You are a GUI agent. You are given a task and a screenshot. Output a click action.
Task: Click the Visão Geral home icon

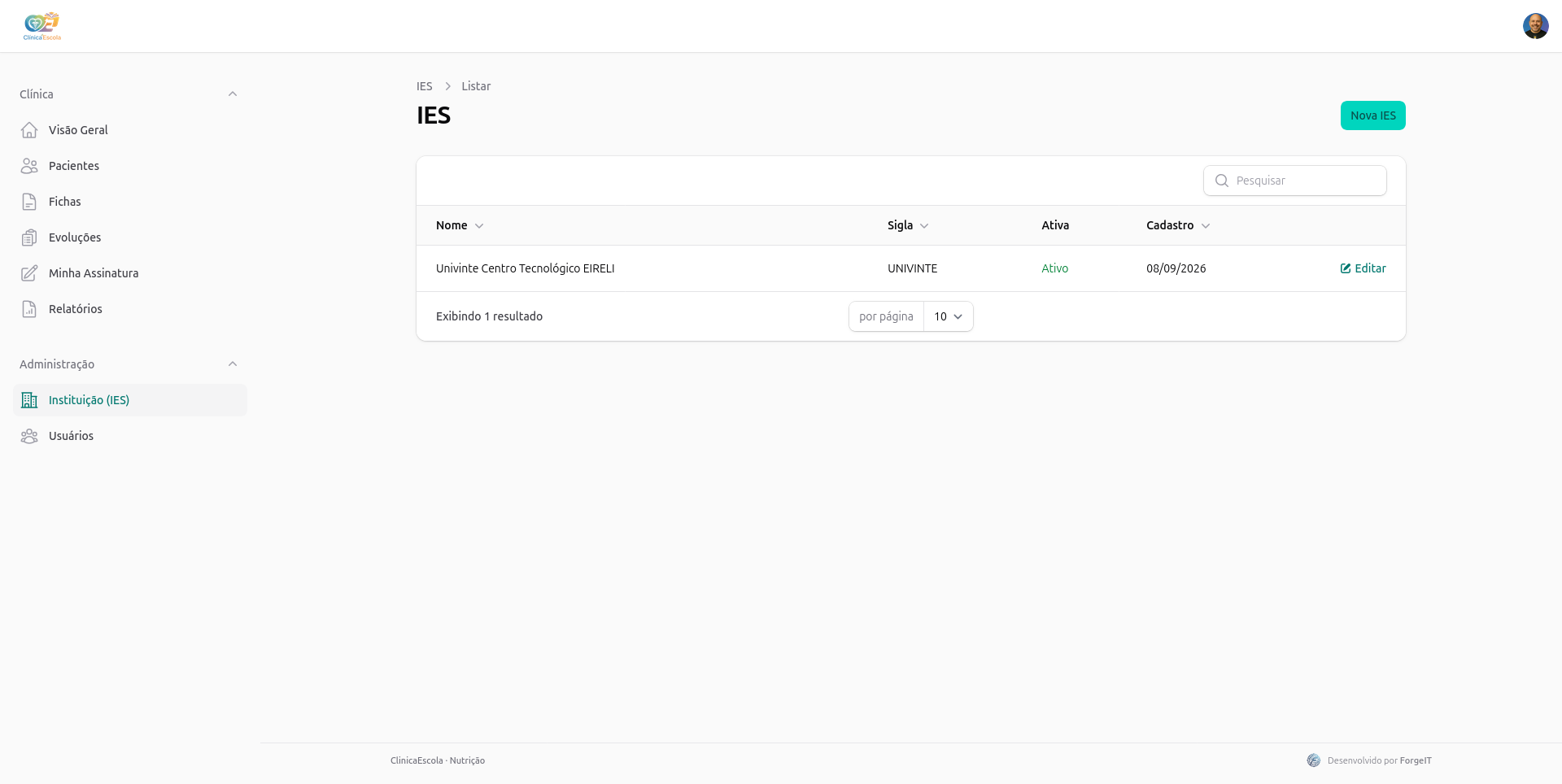point(29,130)
